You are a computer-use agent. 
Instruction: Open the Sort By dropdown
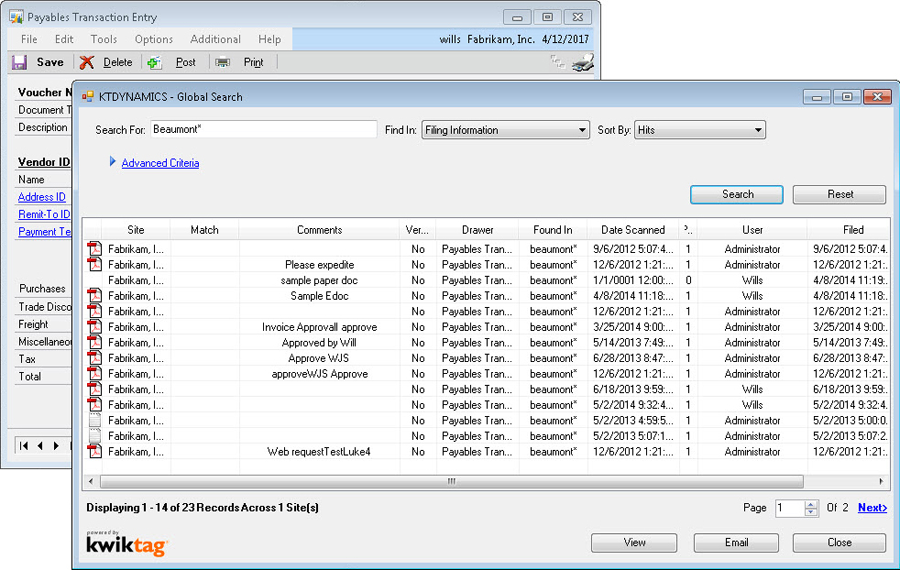758,130
